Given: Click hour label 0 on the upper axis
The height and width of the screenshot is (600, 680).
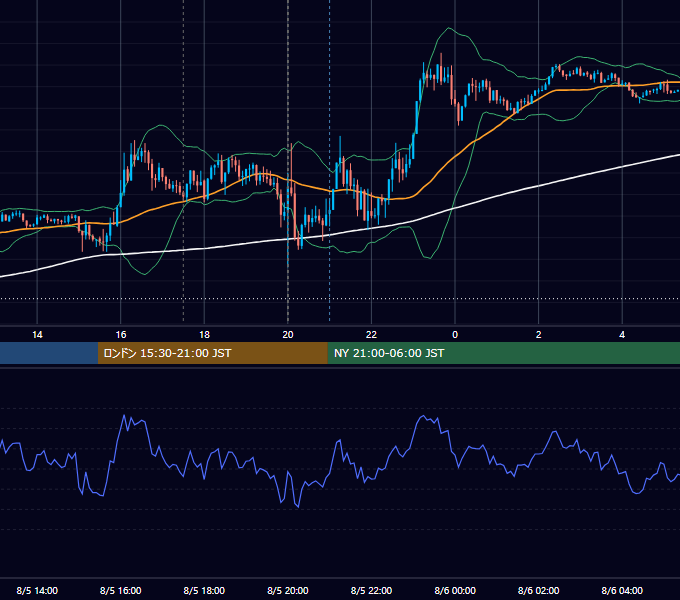Looking at the screenshot, I should [x=455, y=334].
